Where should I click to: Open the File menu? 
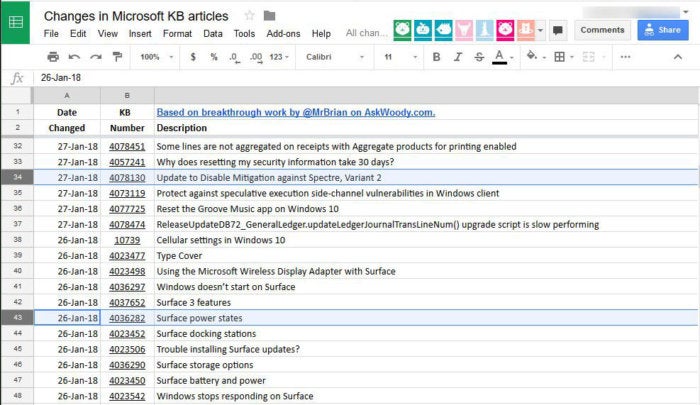point(51,33)
